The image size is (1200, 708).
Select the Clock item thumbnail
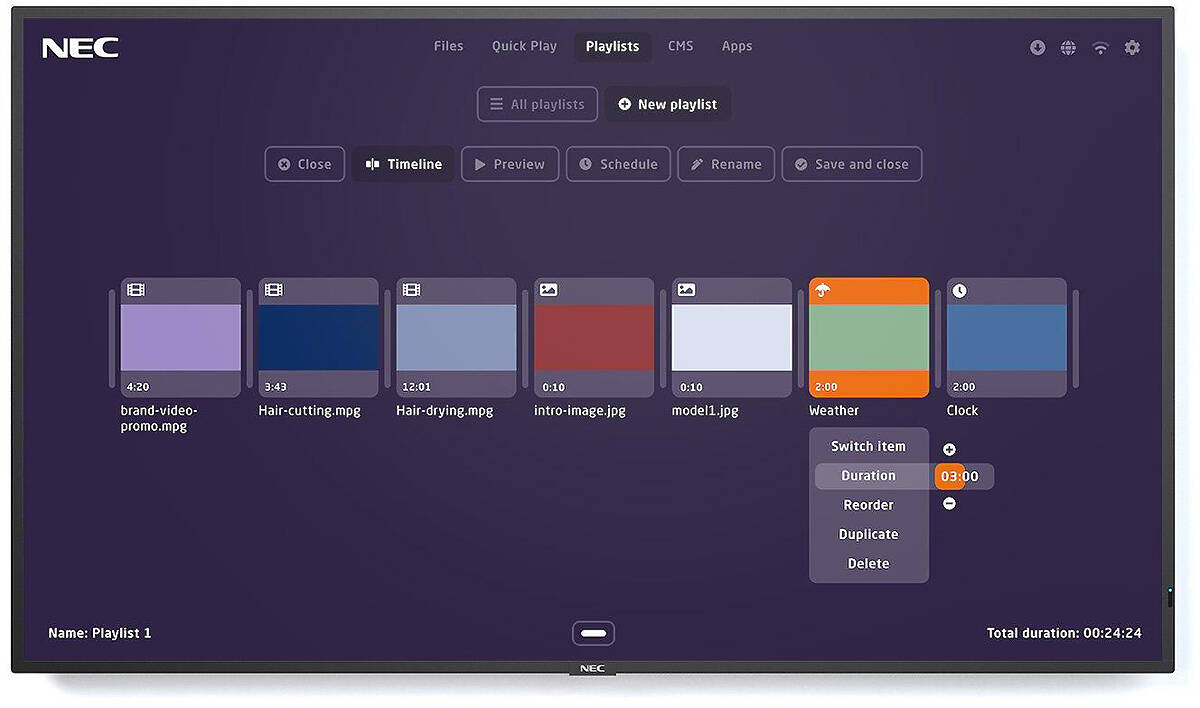(1006, 338)
